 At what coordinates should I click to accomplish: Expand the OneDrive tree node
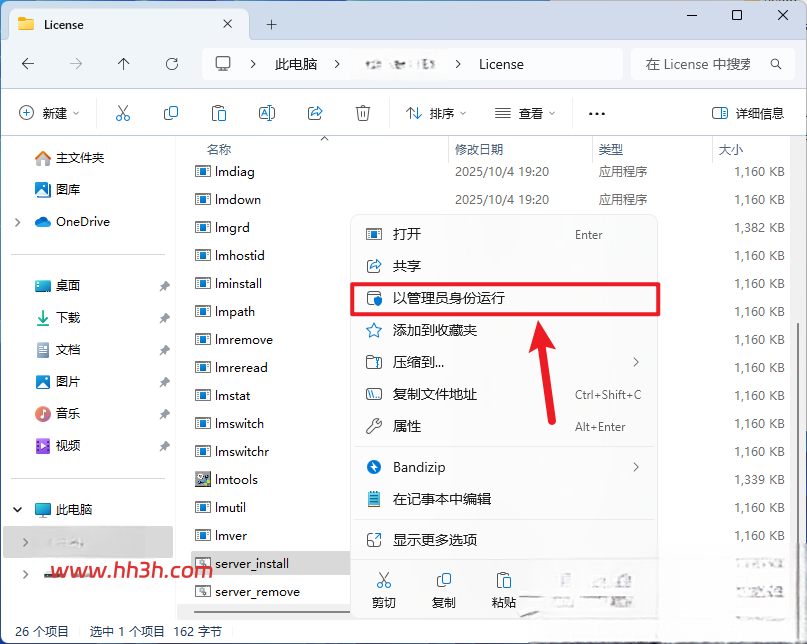tap(17, 222)
